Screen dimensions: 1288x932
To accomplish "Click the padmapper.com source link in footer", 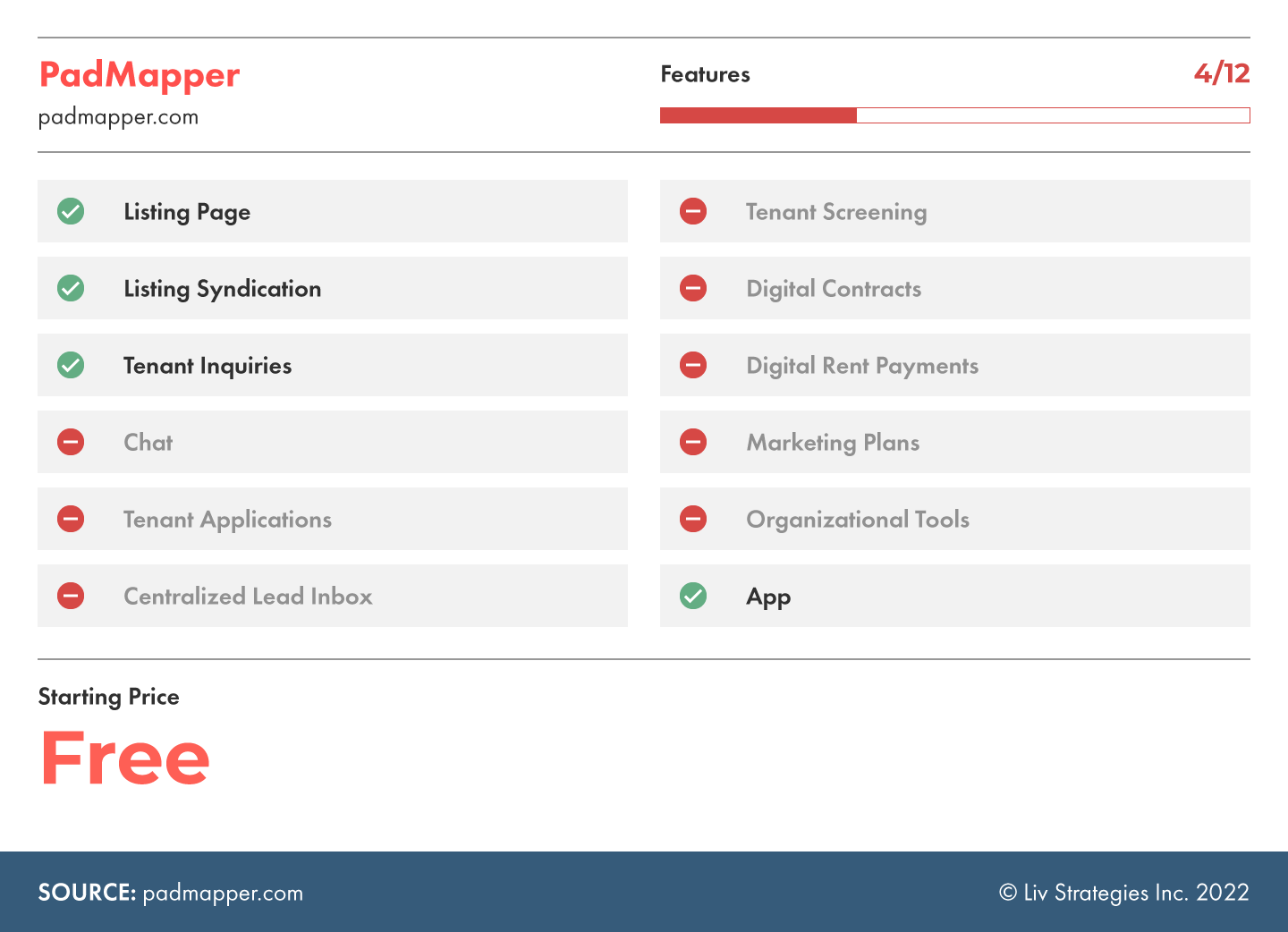I will [223, 893].
